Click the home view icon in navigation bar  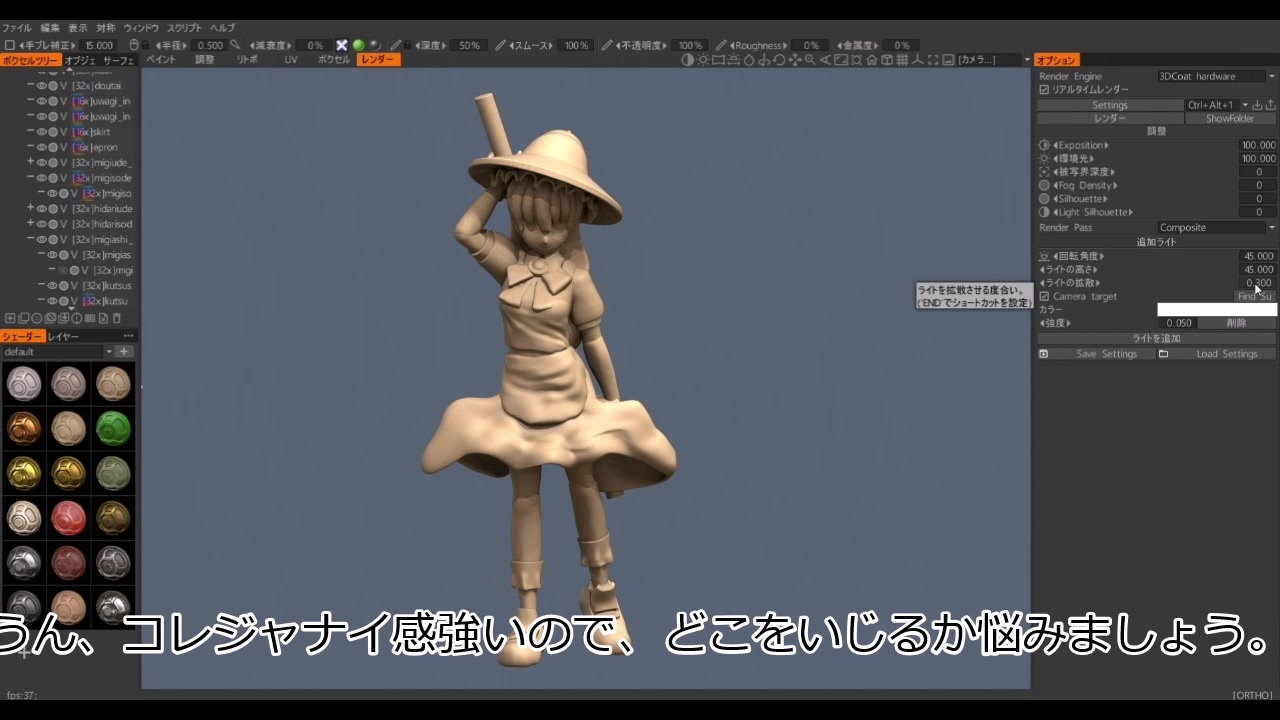pyautogui.click(x=872, y=60)
